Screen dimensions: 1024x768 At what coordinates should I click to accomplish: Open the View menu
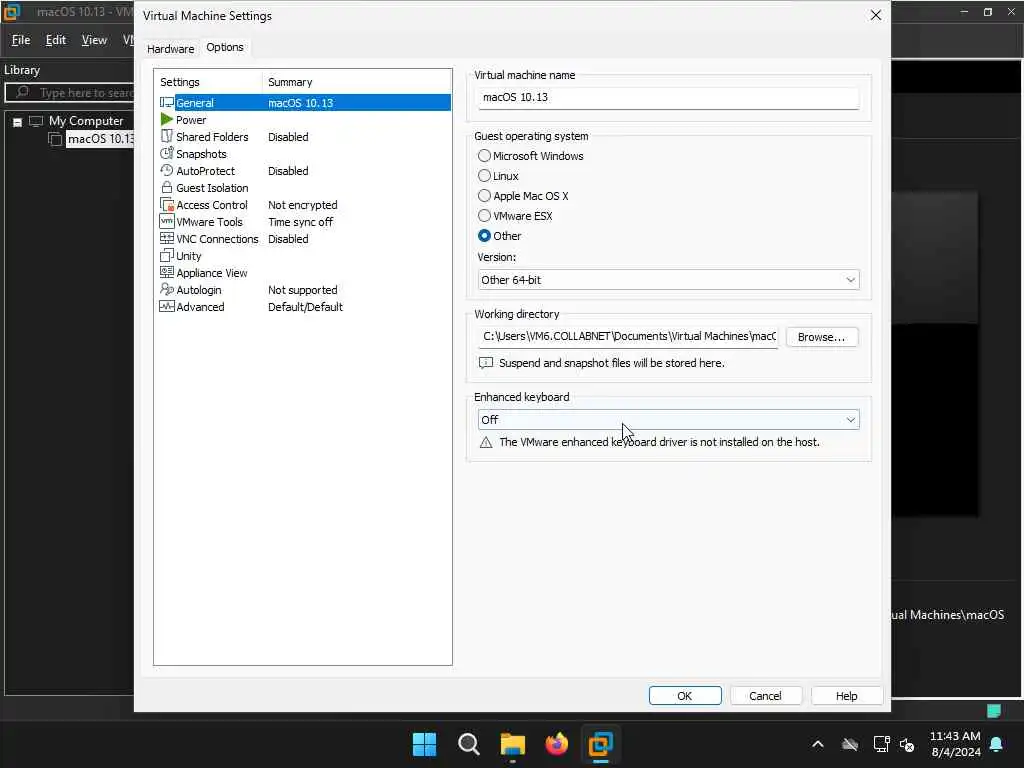pos(94,40)
